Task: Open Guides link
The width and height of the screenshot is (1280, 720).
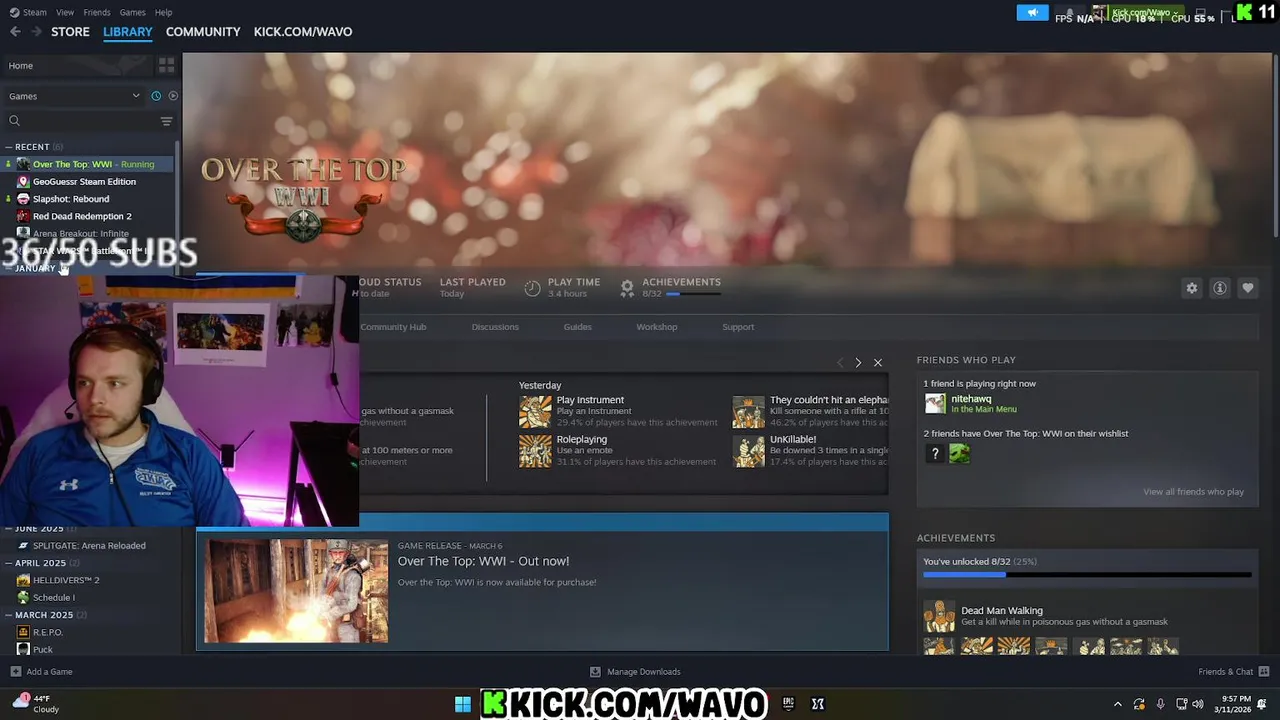Action: tap(577, 327)
